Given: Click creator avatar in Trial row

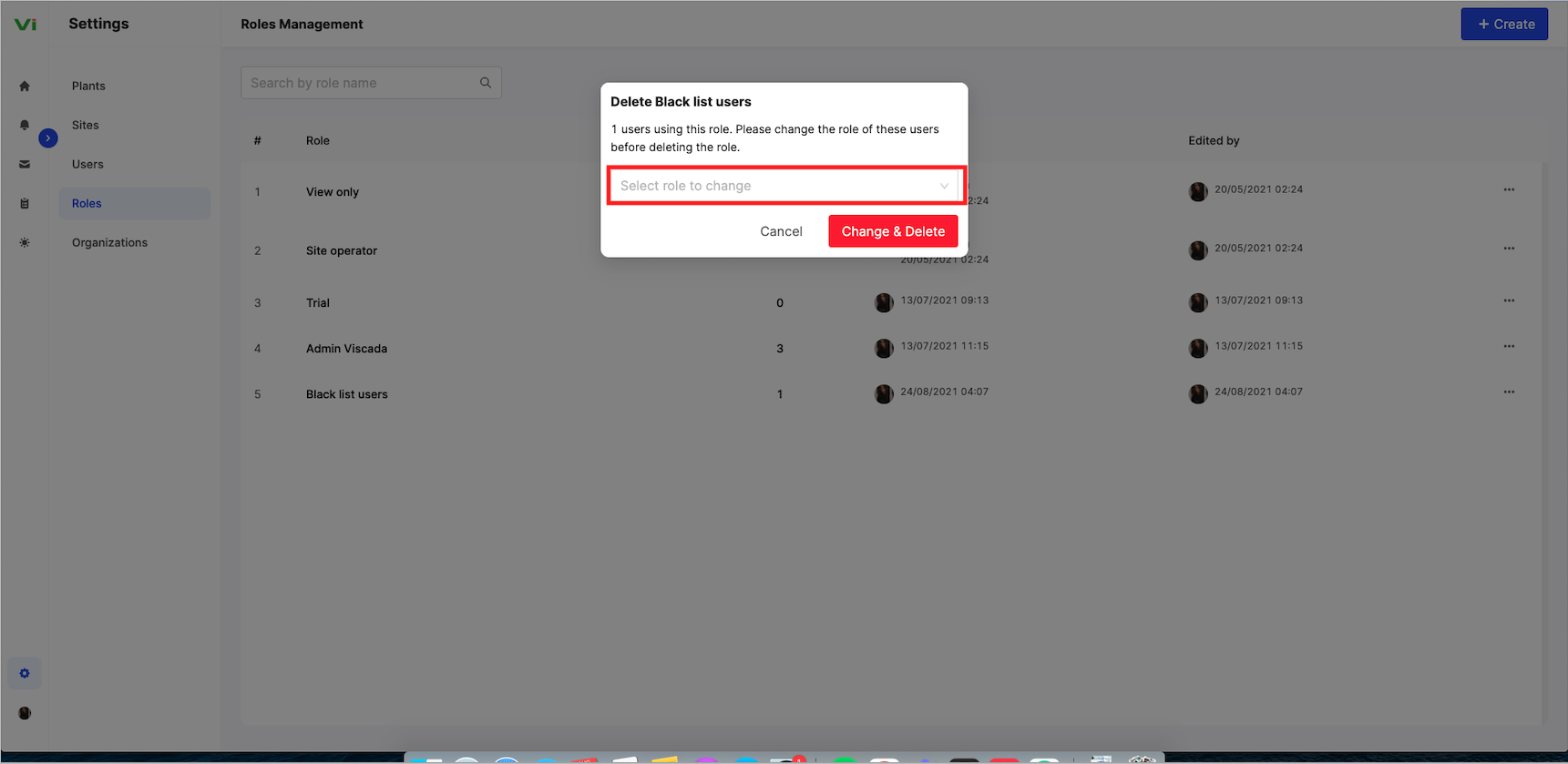Looking at the screenshot, I should [884, 302].
